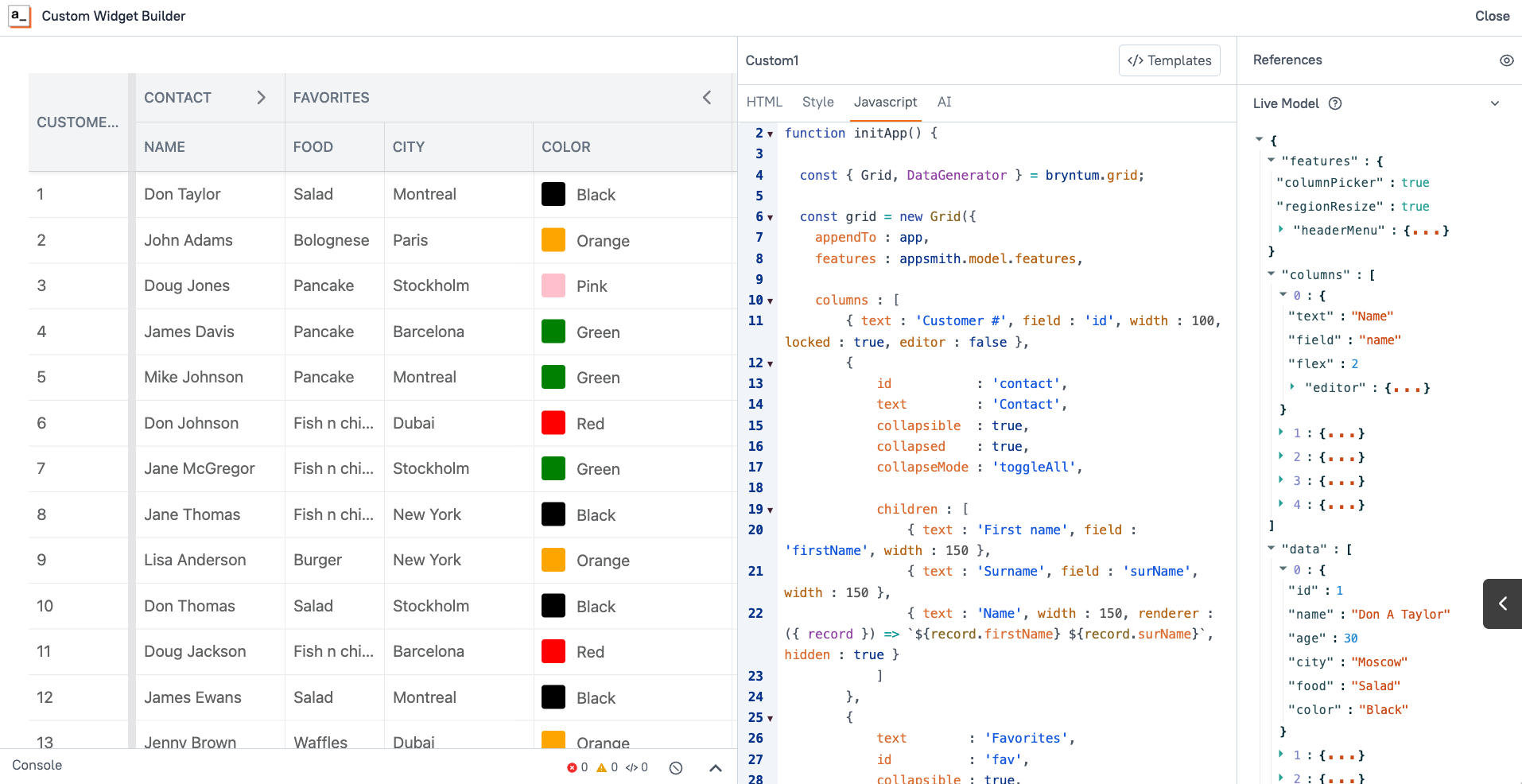This screenshot has width=1522, height=784.
Task: Expand the console using the chevron icon
Action: (x=715, y=767)
